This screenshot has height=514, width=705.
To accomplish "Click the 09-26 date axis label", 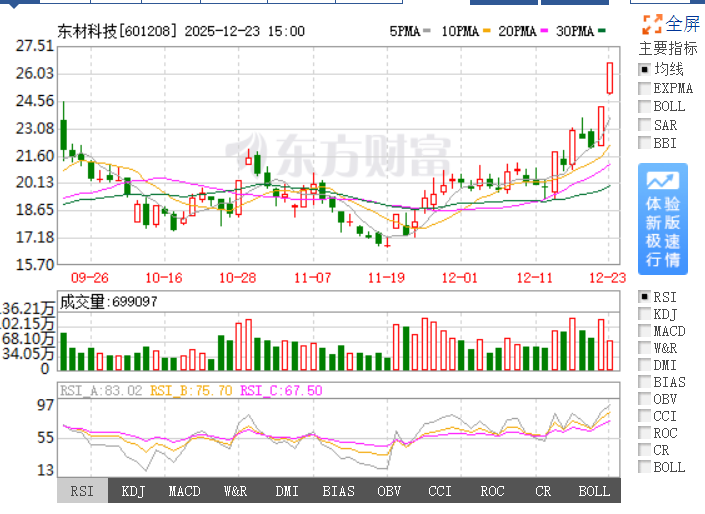I will 90,277.
